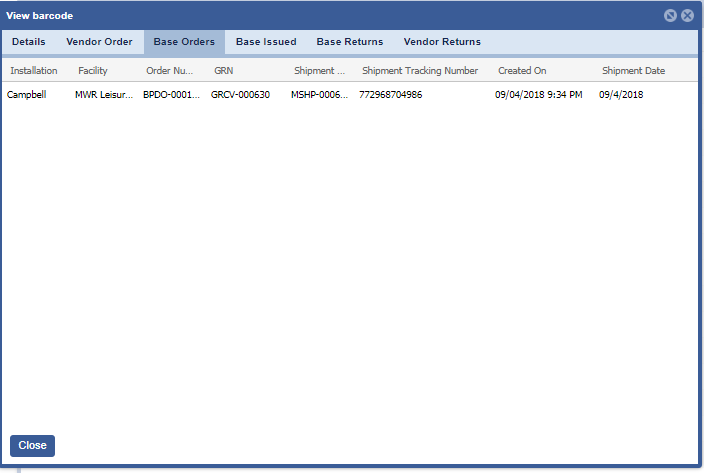Click the Order Number column header
Viewport: 704px width, 473px height.
[x=172, y=71]
